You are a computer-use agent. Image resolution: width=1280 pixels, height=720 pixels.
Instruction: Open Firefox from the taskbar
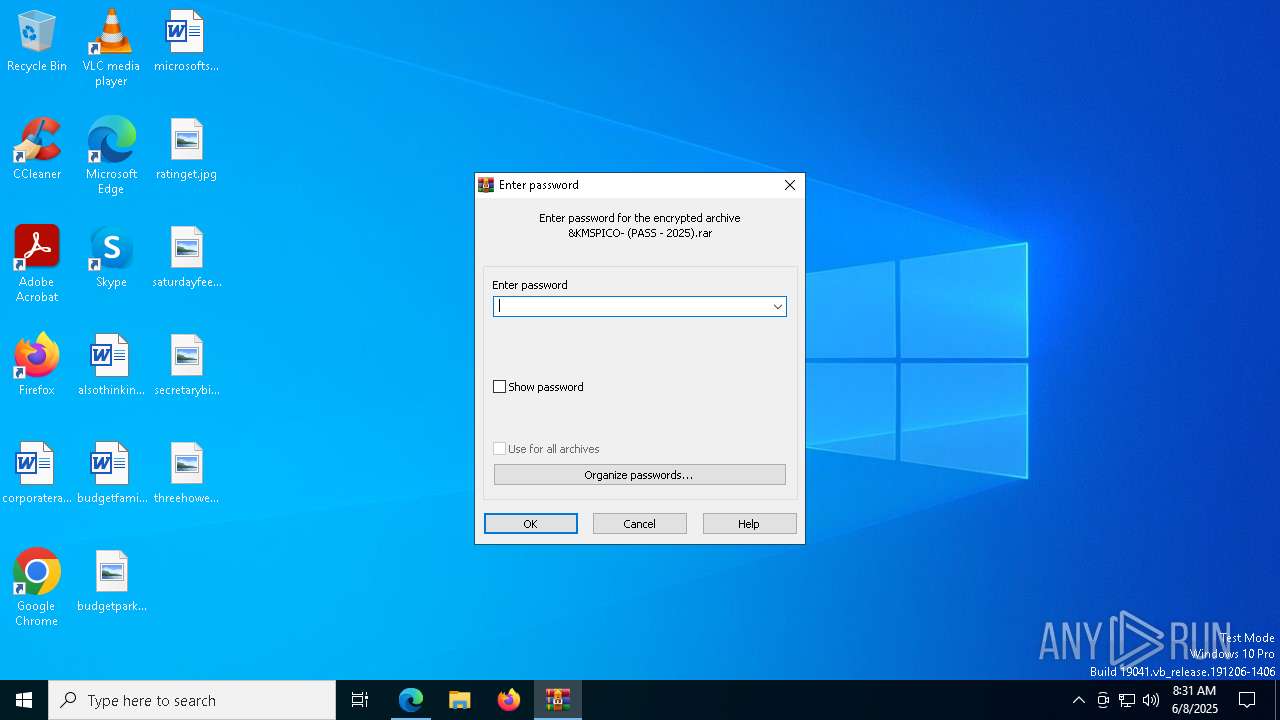pyautogui.click(x=509, y=700)
